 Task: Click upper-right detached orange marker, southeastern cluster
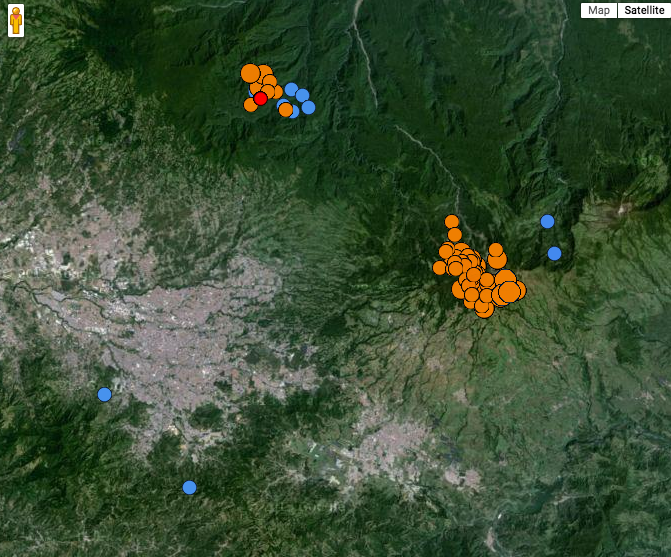[495, 249]
